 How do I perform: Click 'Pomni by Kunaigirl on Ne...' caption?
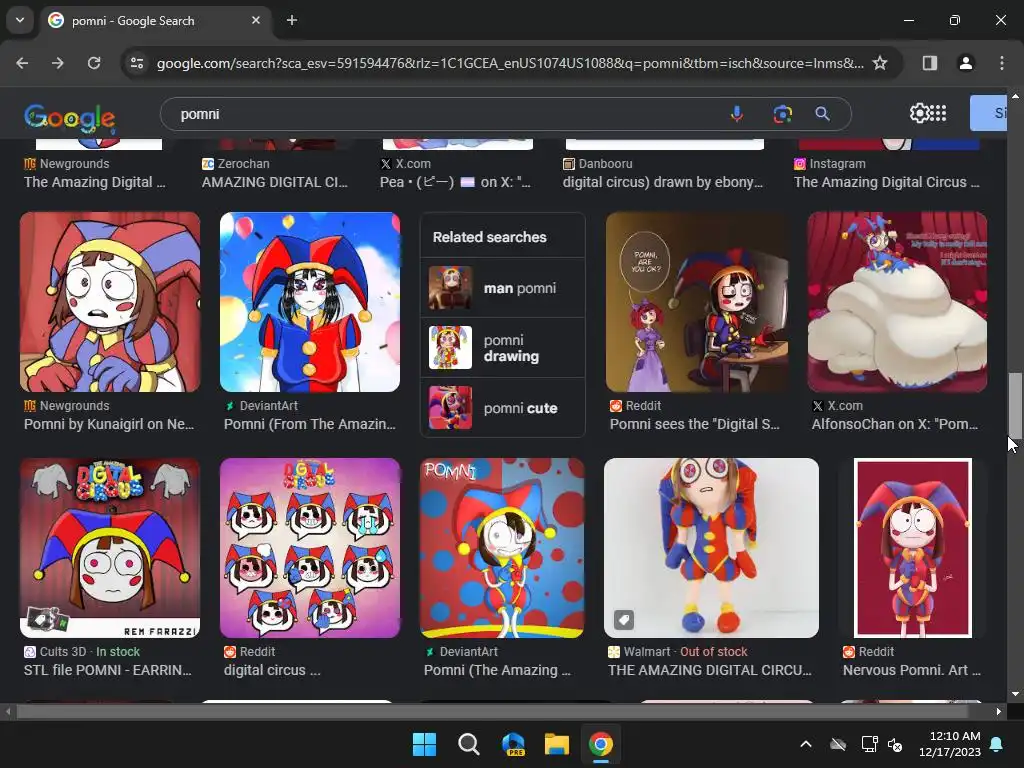(109, 424)
